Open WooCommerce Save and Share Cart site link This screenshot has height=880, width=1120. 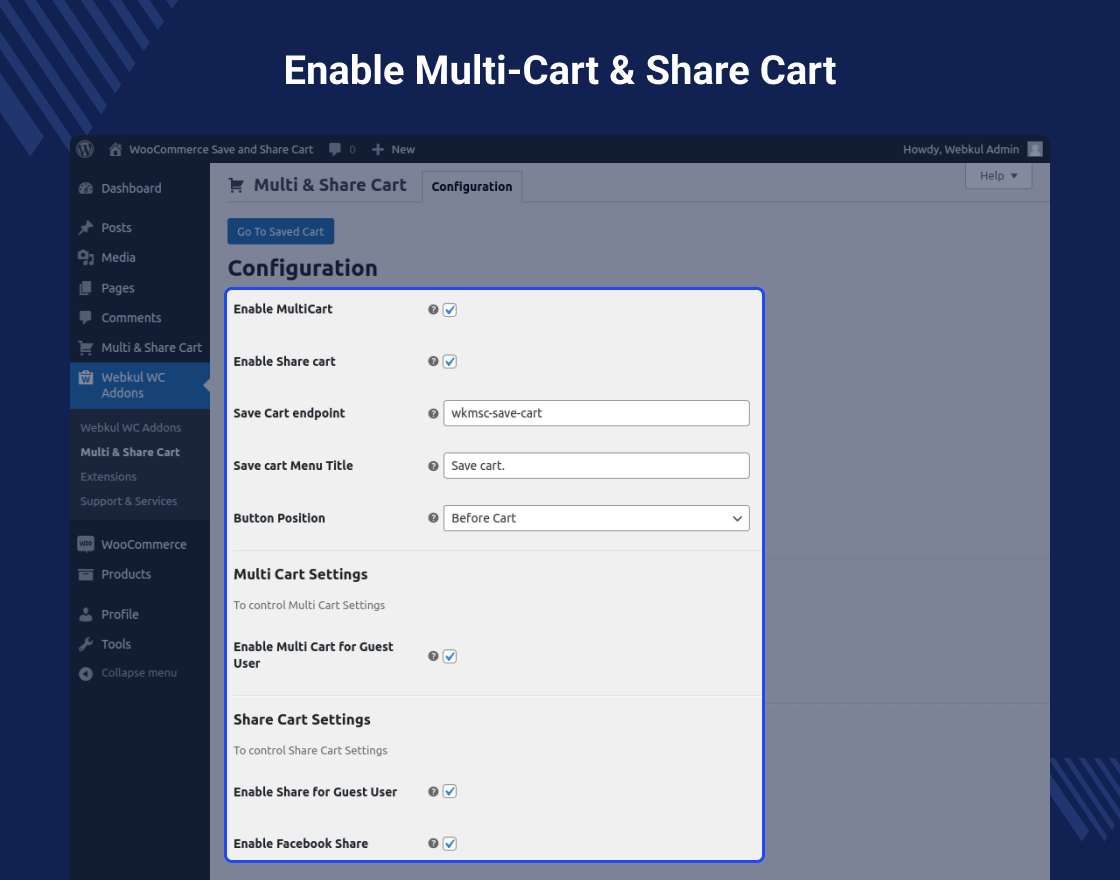pyautogui.click(x=221, y=149)
